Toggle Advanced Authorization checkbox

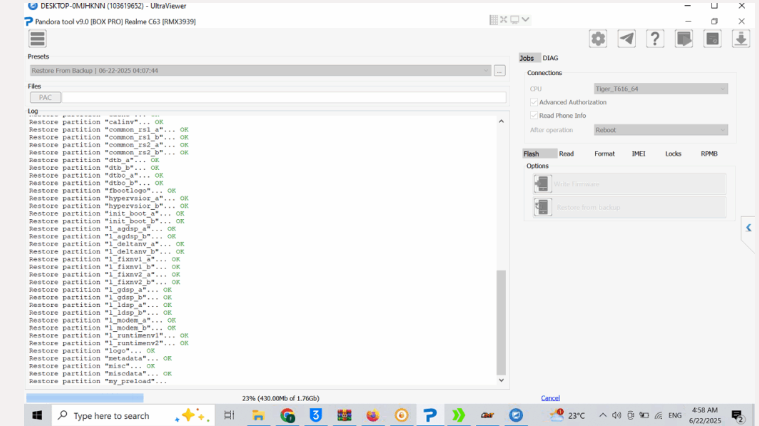click(533, 102)
